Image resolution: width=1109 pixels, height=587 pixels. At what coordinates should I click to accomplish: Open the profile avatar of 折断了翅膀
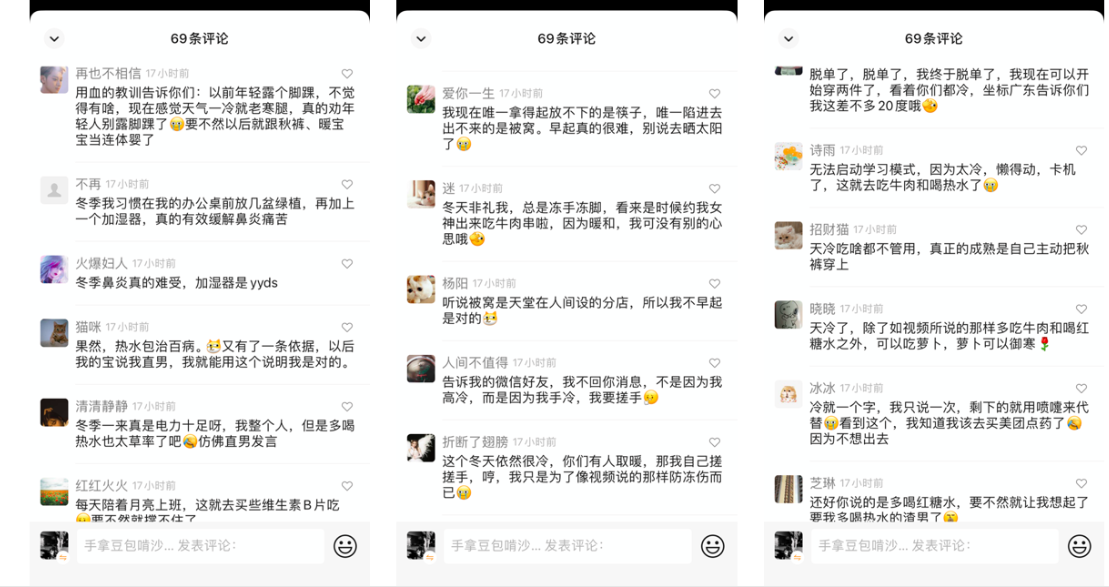421,448
